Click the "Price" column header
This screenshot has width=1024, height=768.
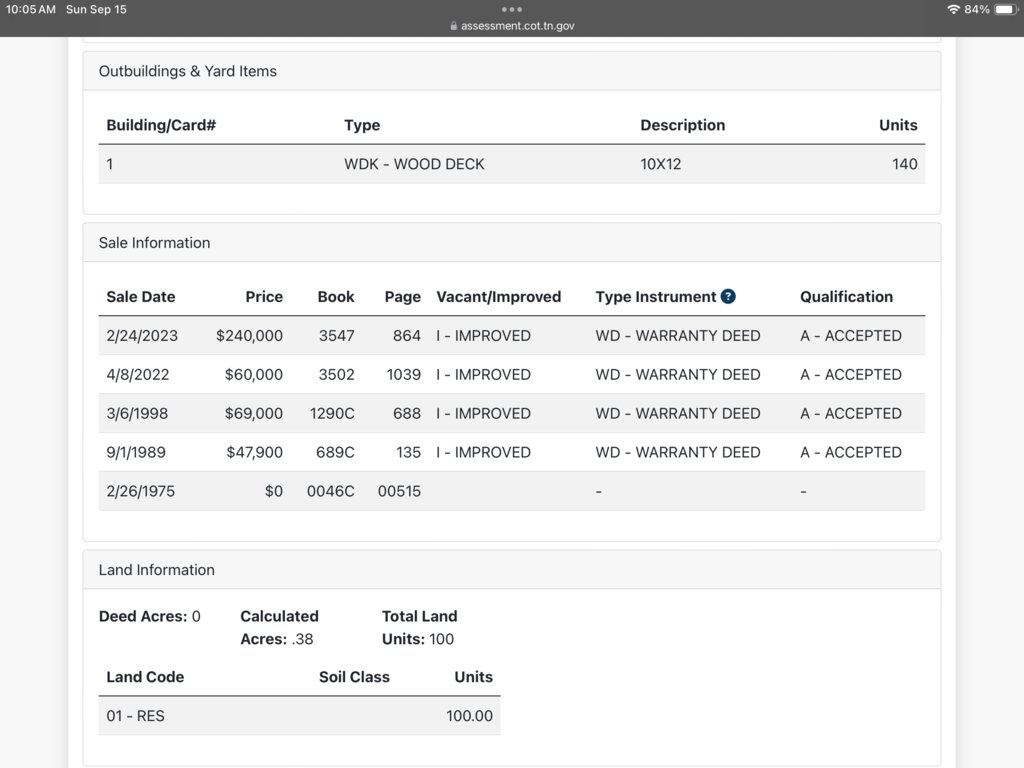pyautogui.click(x=264, y=297)
